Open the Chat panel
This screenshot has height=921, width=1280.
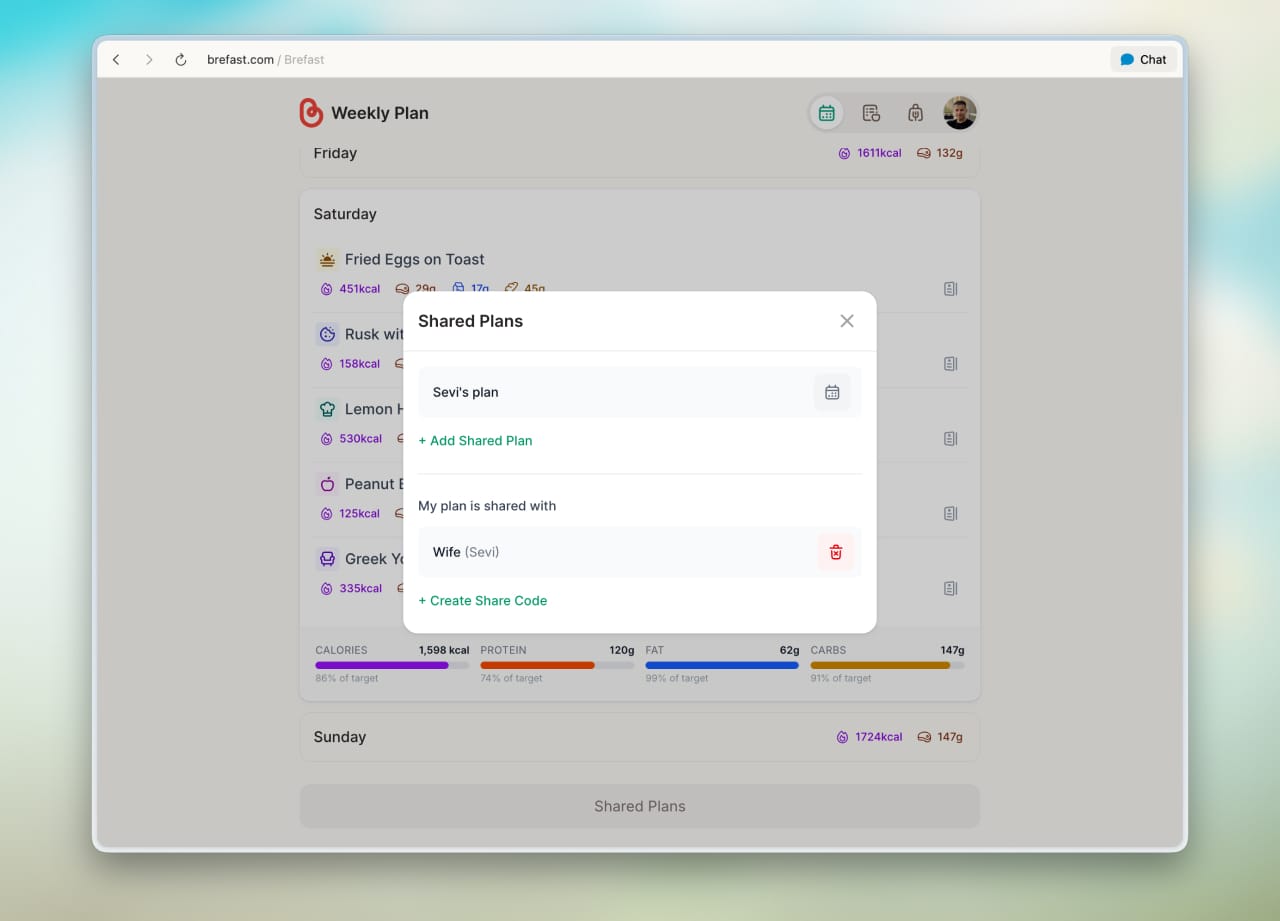click(x=1143, y=59)
